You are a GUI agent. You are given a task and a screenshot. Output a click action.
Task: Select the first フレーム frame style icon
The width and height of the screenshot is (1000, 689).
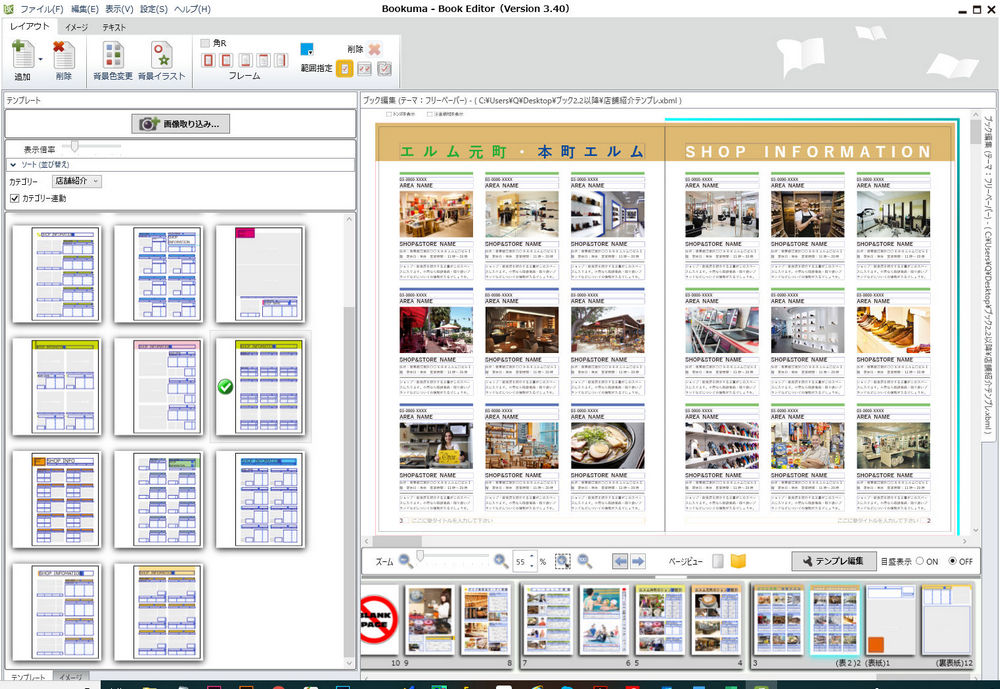pyautogui.click(x=209, y=61)
